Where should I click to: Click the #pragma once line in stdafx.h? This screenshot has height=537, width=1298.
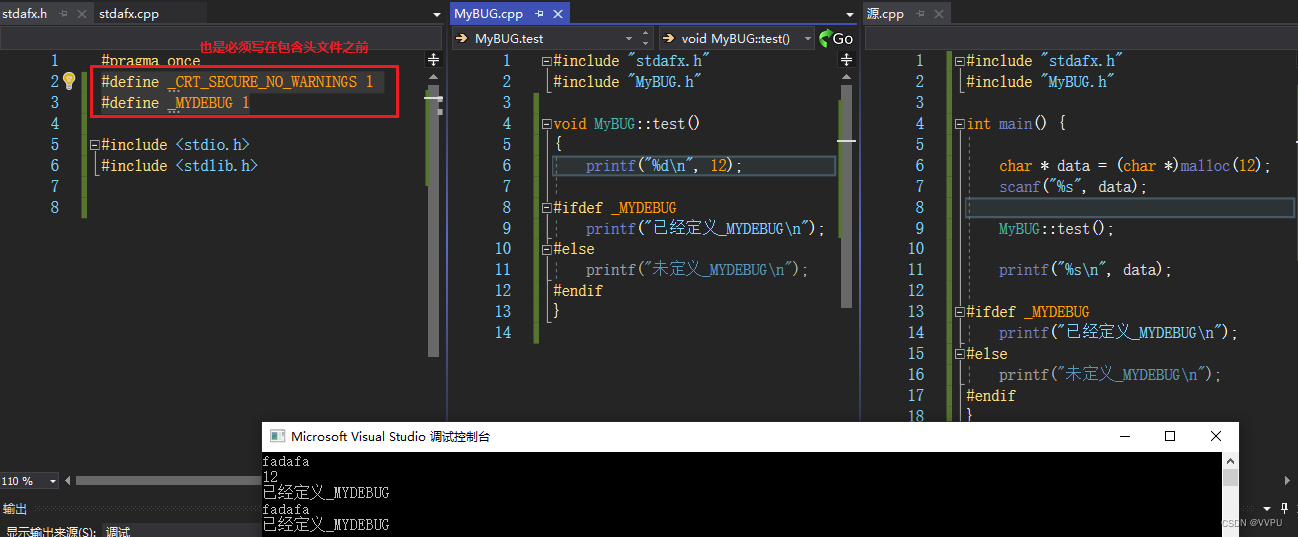pyautogui.click(x=150, y=61)
